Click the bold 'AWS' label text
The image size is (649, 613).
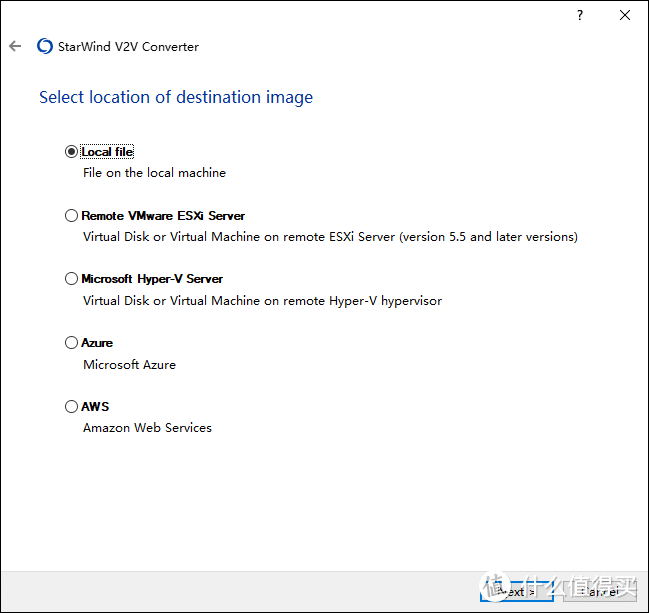point(95,407)
